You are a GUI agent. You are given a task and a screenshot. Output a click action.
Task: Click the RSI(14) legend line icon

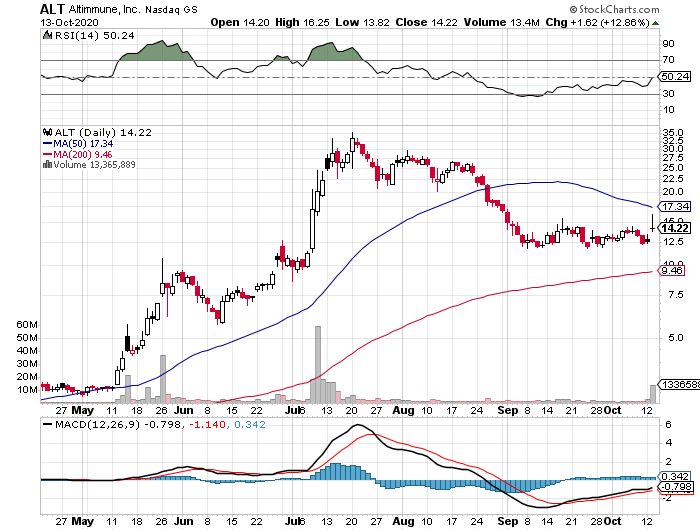(x=46, y=36)
